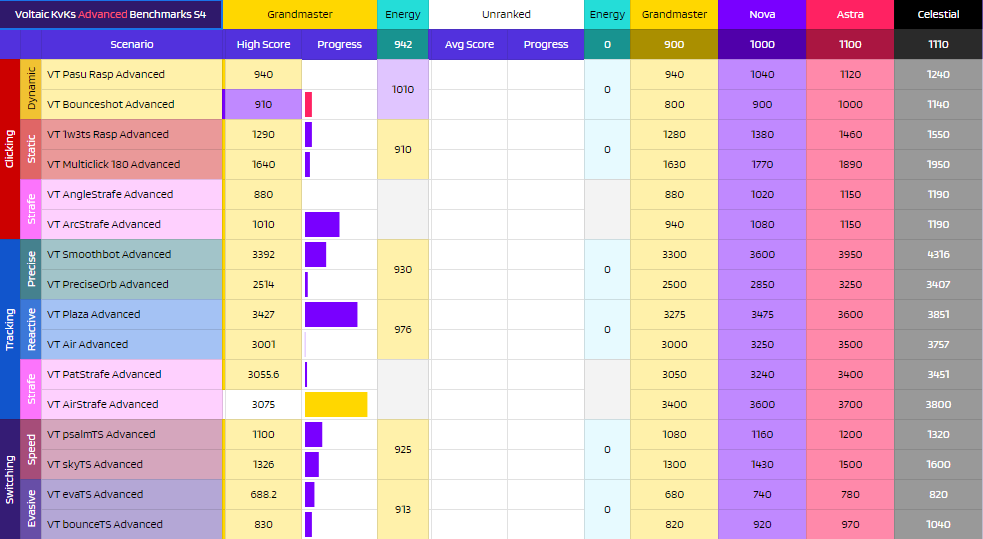Click the VT ArcStrafe Advanced progress bar
The width and height of the screenshot is (983, 539).
(322, 224)
